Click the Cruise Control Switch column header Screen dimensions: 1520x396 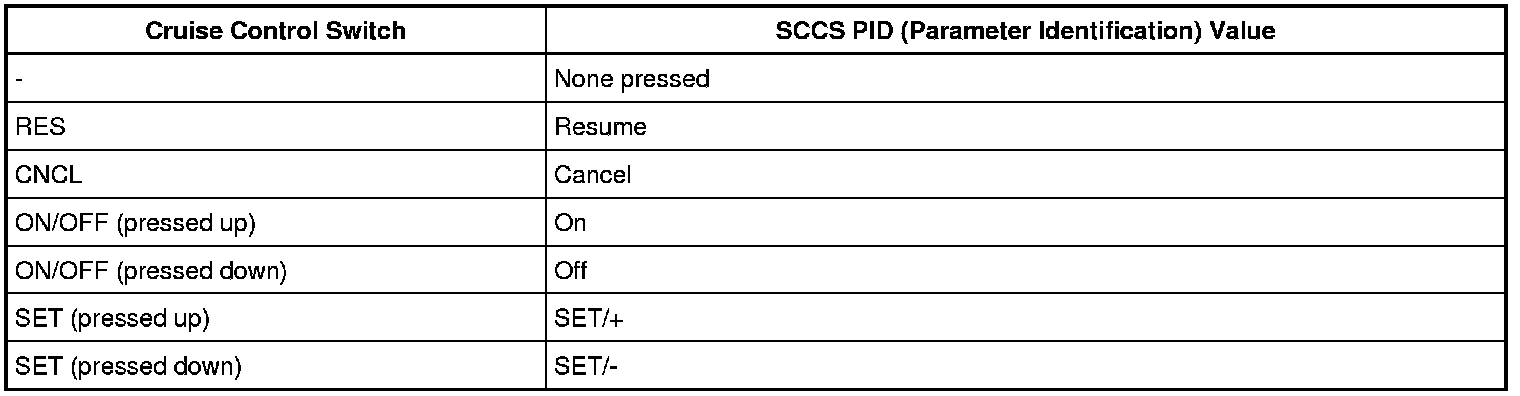pyautogui.click(x=276, y=30)
